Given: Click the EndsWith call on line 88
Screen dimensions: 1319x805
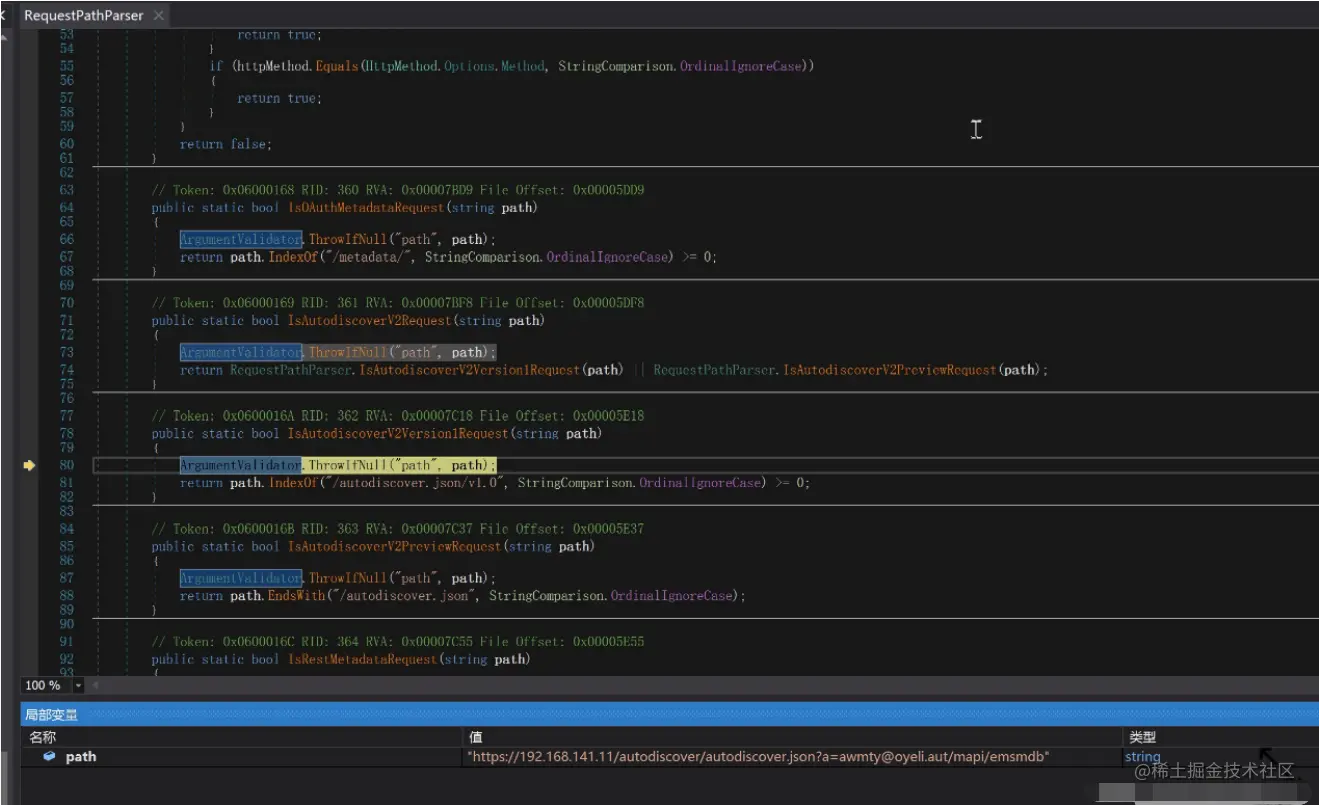Looking at the screenshot, I should click(296, 596).
